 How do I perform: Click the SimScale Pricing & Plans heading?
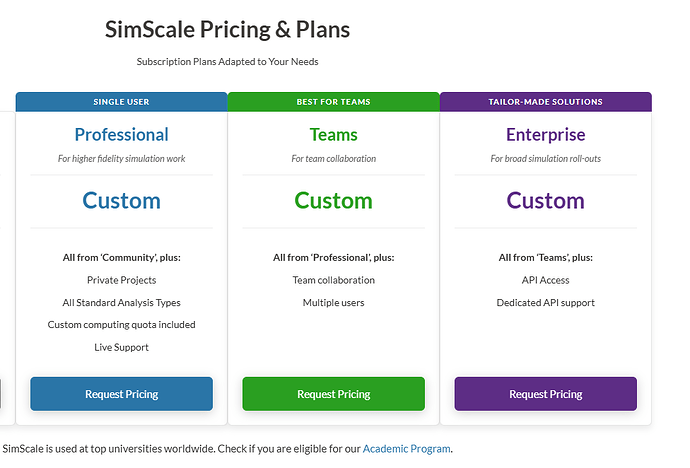(227, 29)
